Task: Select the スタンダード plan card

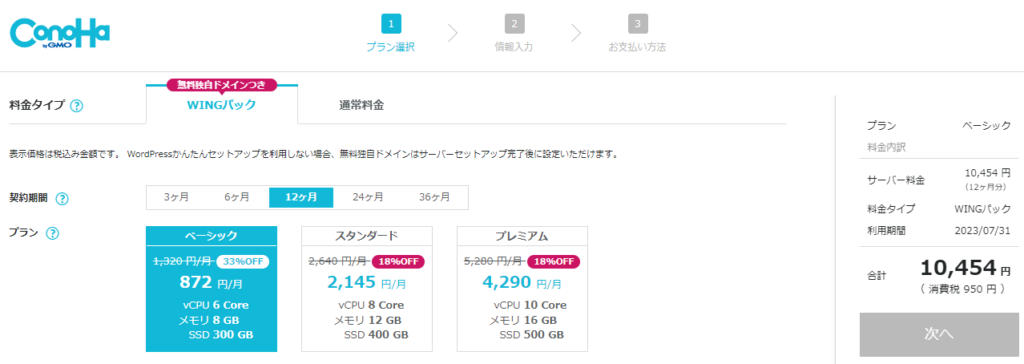Action: coord(367,289)
